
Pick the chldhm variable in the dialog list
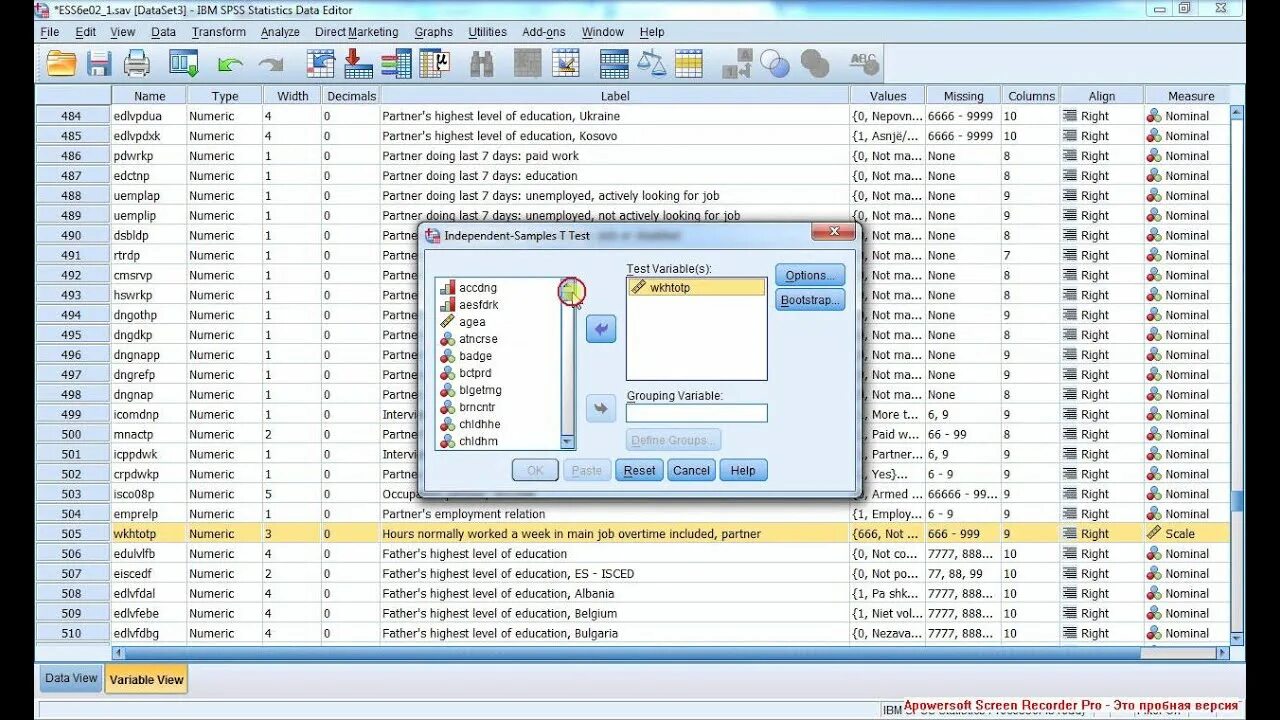pyautogui.click(x=478, y=441)
